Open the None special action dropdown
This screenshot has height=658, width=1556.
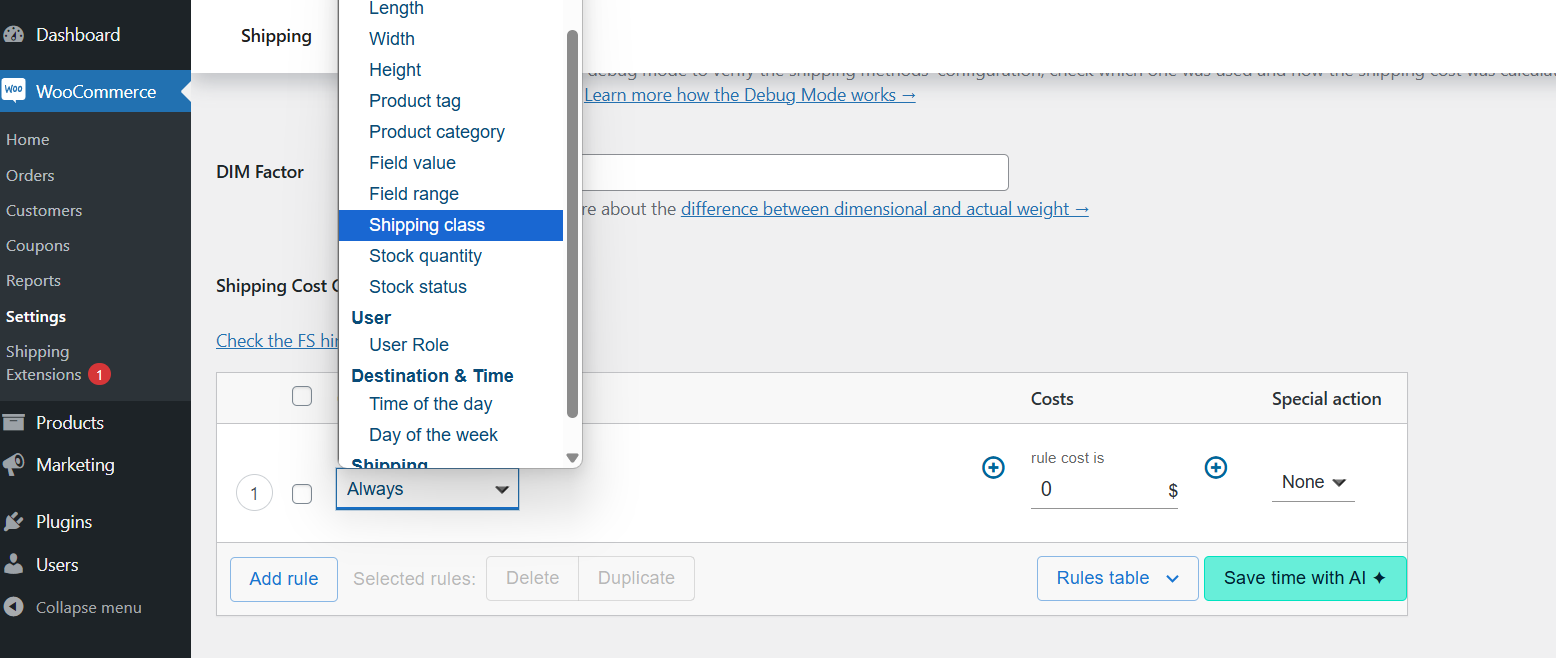[1313, 481]
